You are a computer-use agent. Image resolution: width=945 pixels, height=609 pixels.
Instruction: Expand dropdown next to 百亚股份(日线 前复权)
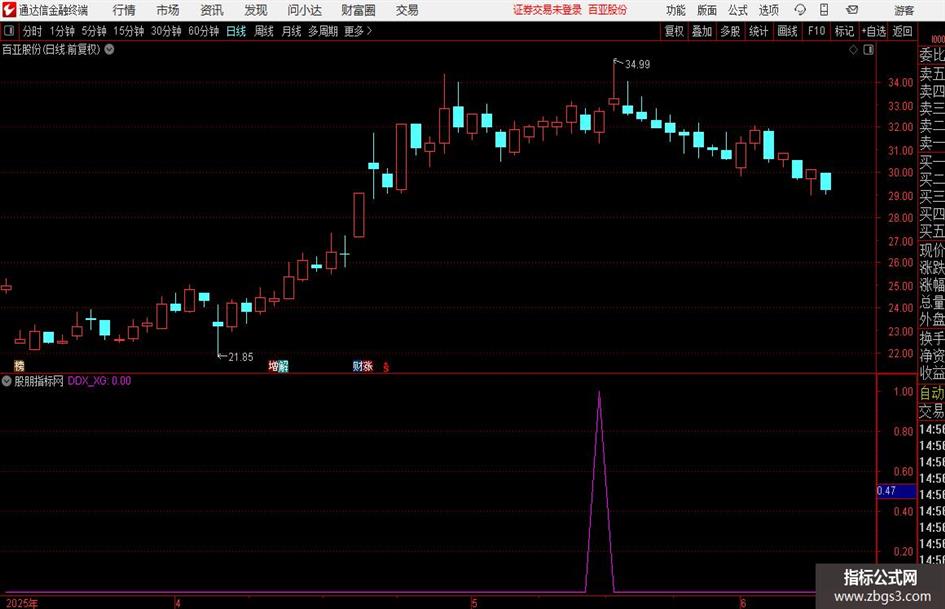click(110, 49)
